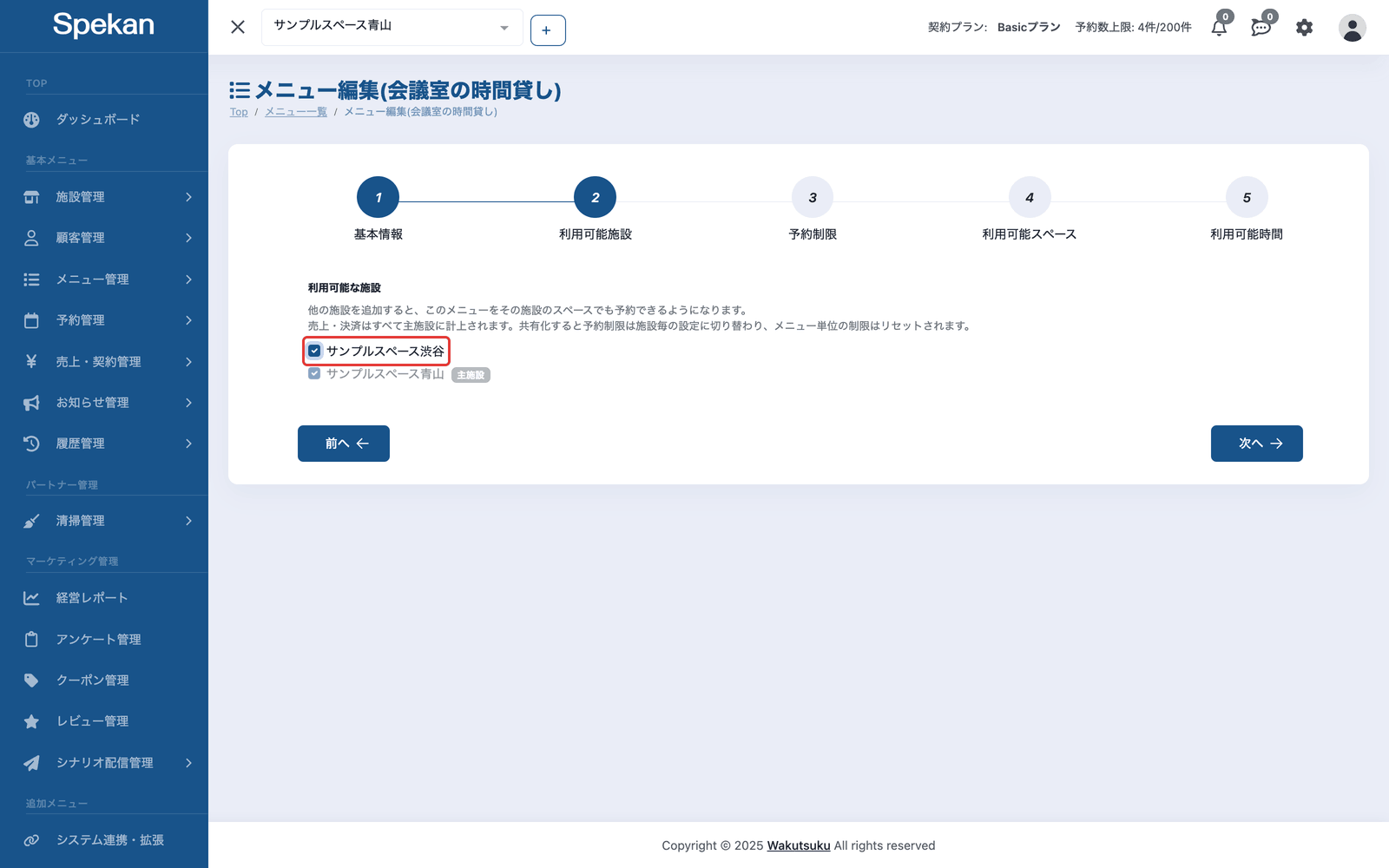The width and height of the screenshot is (1389, 868).
Task: Click the ダッシュボード dashboard icon
Action: pyautogui.click(x=31, y=120)
